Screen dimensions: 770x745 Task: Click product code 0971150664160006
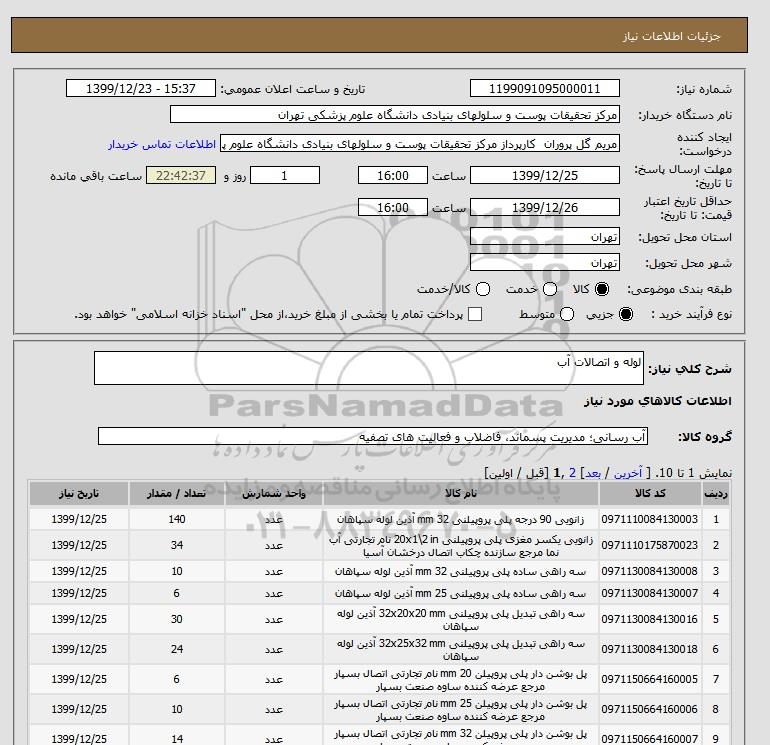(x=650, y=709)
